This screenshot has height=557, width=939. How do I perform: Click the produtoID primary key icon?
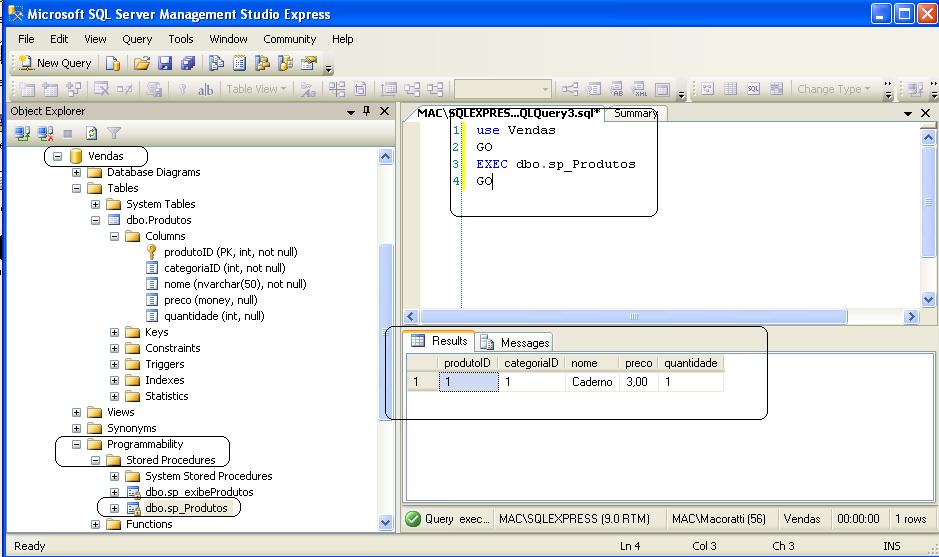[x=152, y=252]
